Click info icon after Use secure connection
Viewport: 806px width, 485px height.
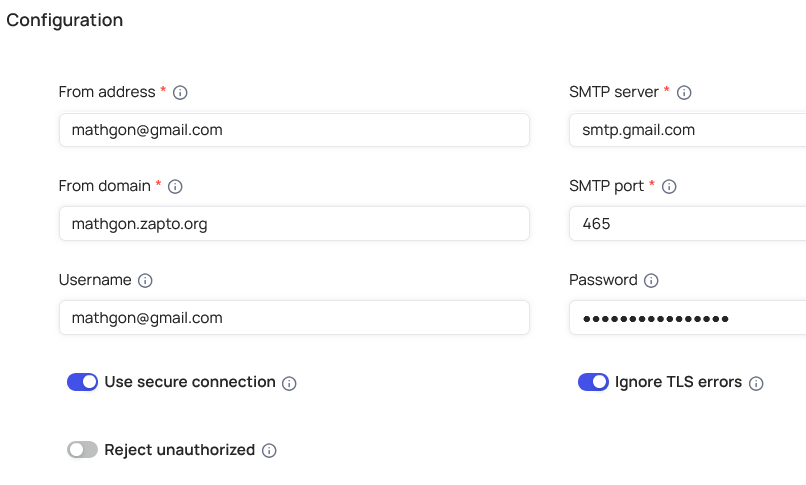point(289,383)
